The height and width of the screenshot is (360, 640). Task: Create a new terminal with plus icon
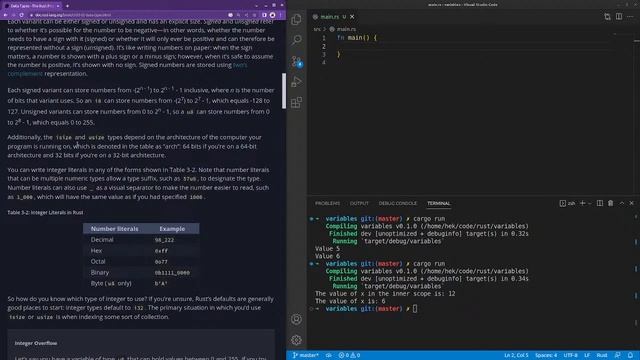(582, 203)
